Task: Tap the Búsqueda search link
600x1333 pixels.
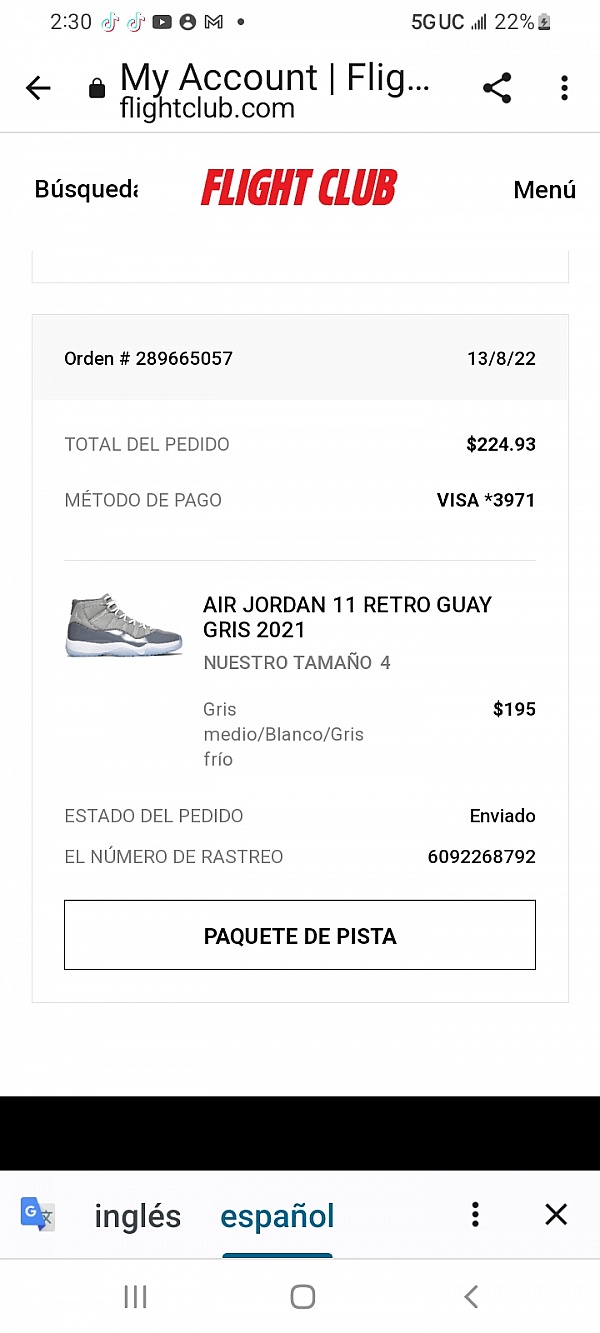Action: coord(85,189)
